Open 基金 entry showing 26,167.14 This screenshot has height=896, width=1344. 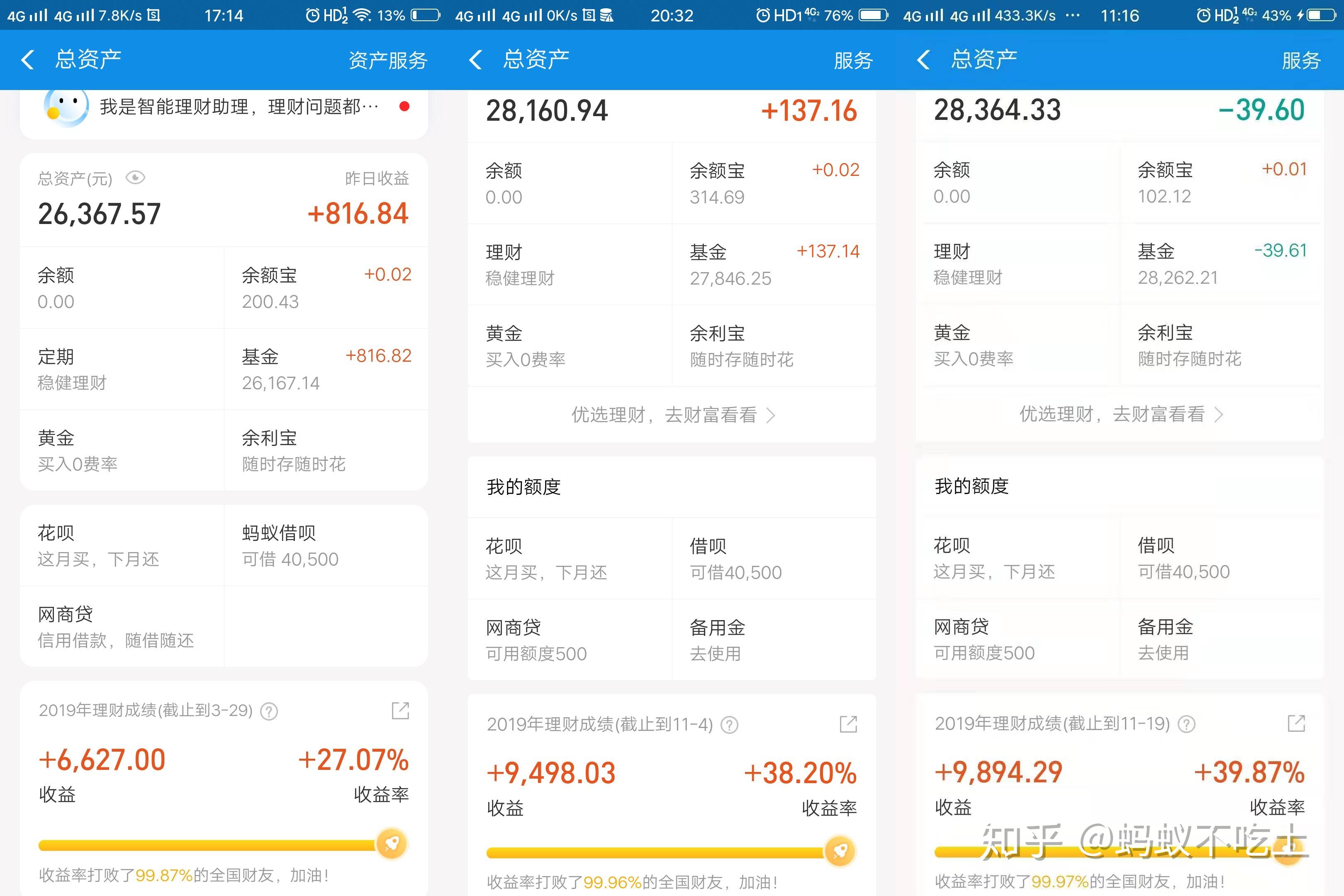(x=326, y=369)
